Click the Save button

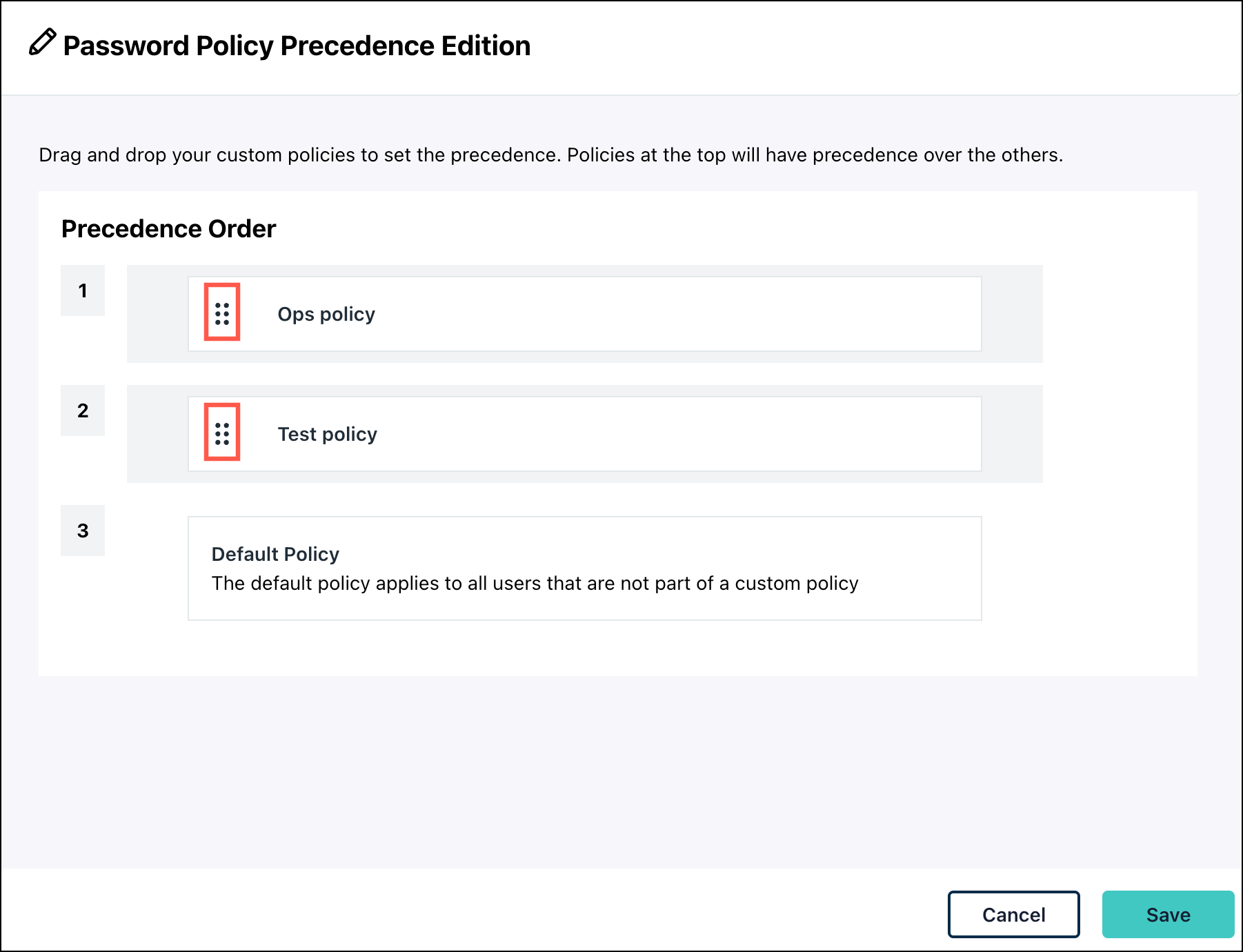[x=1168, y=914]
